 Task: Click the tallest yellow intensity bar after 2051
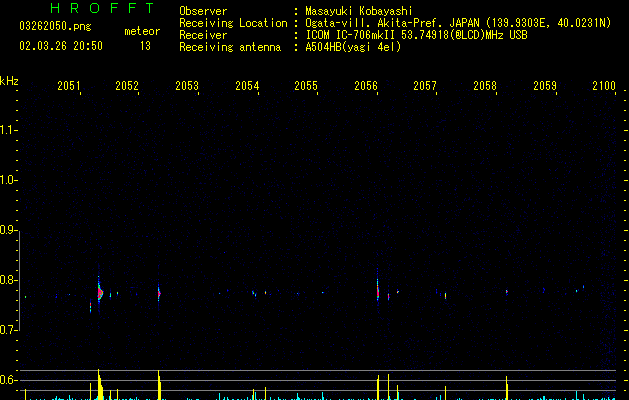pyautogui.click(x=99, y=384)
